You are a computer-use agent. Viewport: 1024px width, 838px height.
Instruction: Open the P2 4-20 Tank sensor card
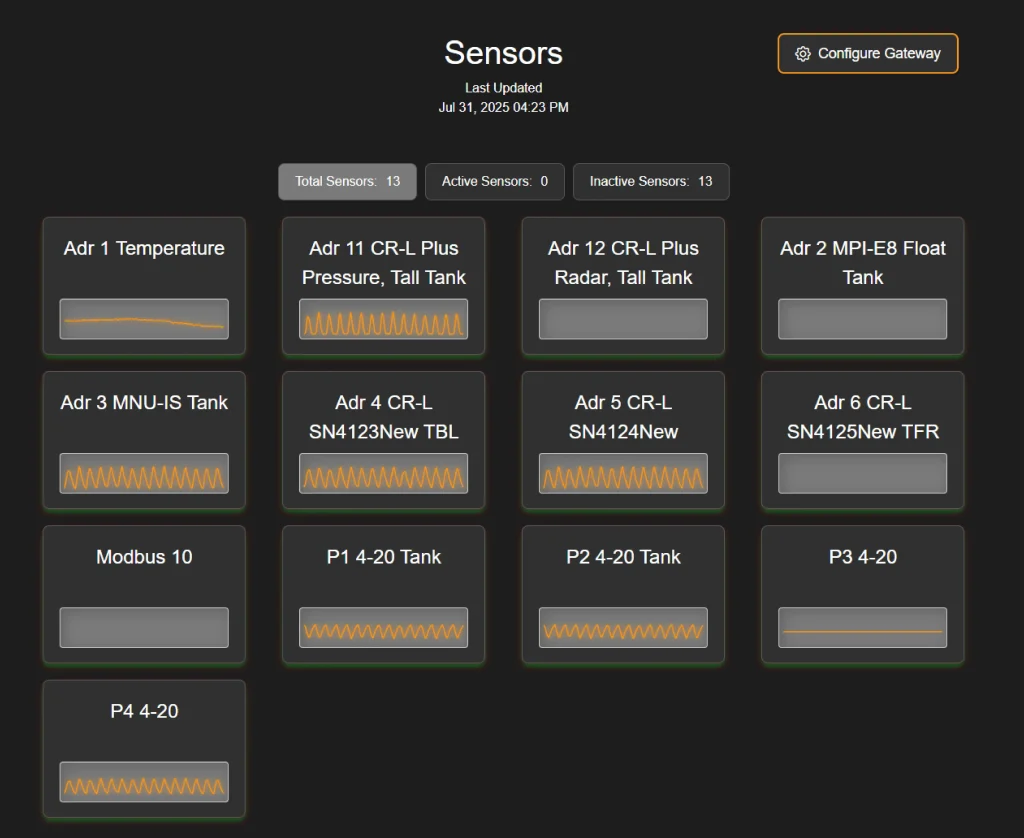(622, 594)
